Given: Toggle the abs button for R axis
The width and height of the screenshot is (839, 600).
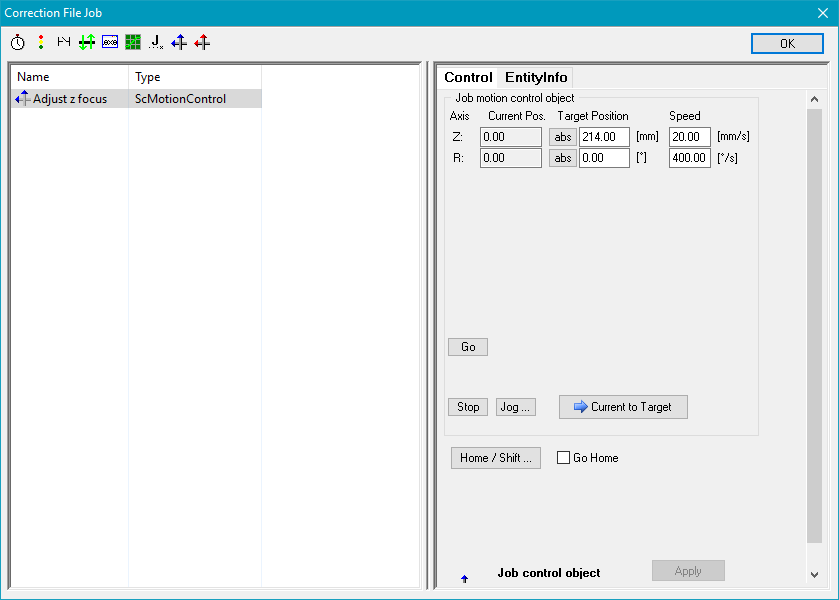Looking at the screenshot, I should coord(563,158).
